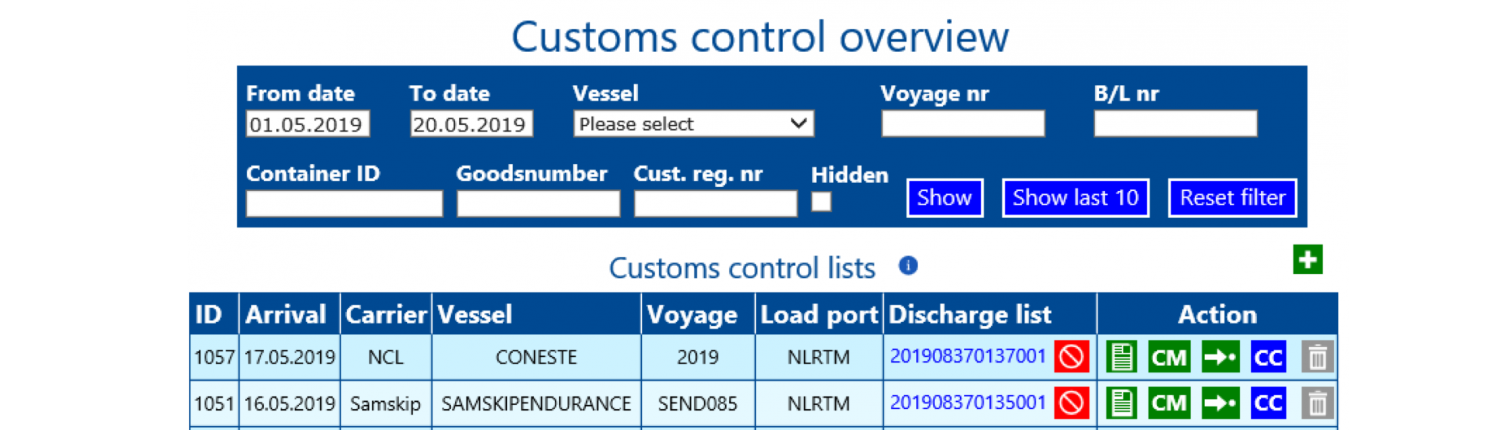The image size is (1500, 430).
Task: Click the Carrier column header
Action: (x=387, y=315)
